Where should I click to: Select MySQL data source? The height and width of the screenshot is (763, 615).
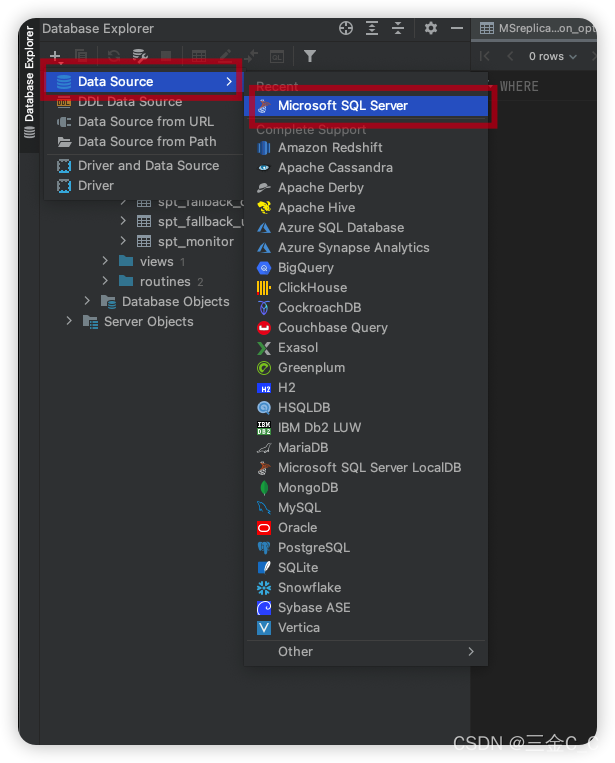click(x=366, y=508)
